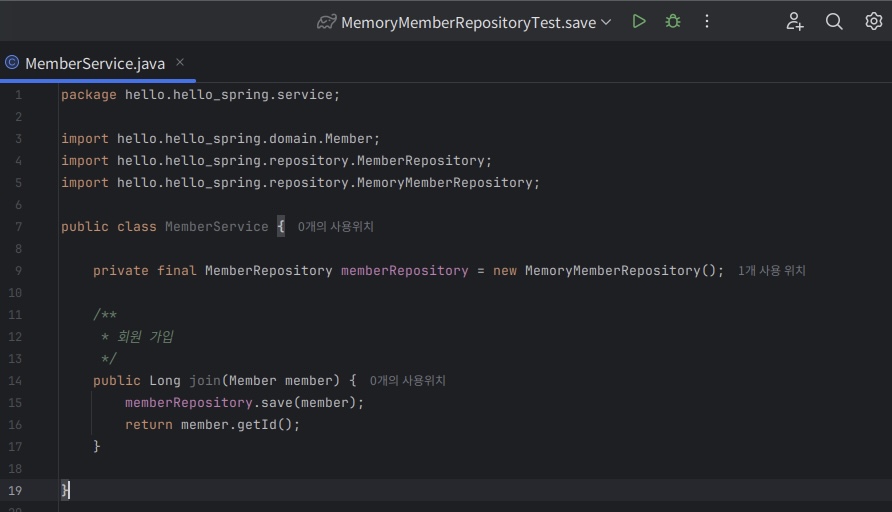Click 'return member.getId();' on line 16
Viewport: 892px width, 512px height.
212,425
